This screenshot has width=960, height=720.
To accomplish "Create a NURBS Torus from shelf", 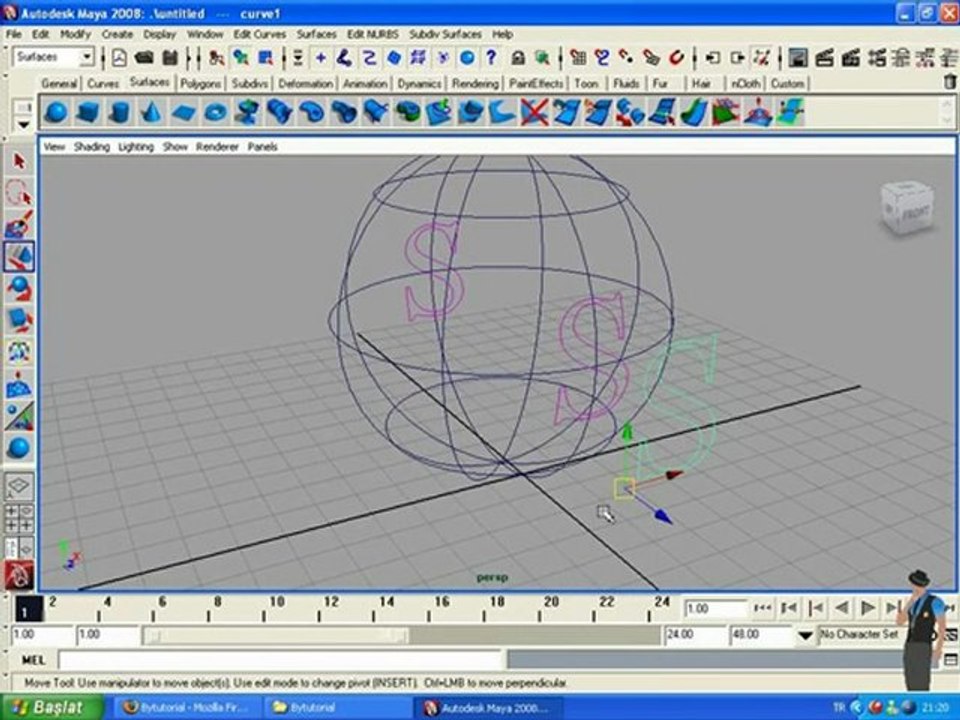I will [x=215, y=112].
